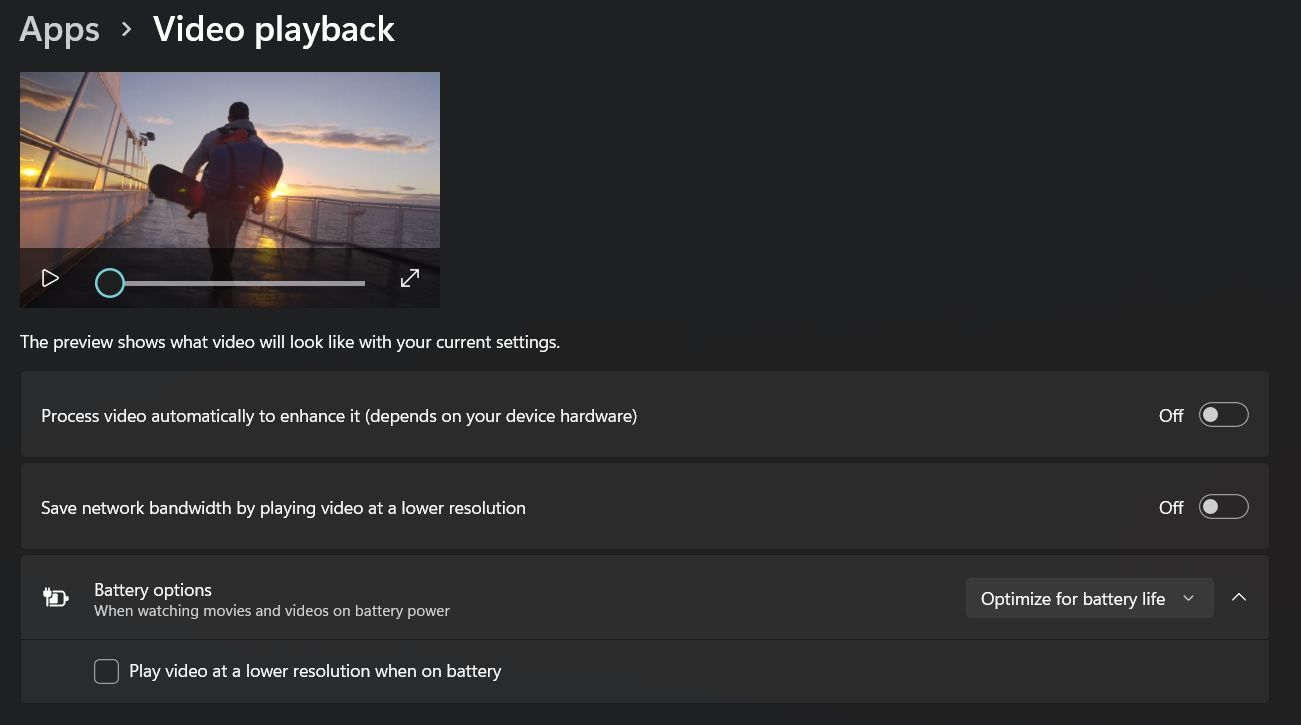The width and height of the screenshot is (1301, 725).
Task: Click the 'Video playback' breadcrumb title
Action: (x=273, y=29)
